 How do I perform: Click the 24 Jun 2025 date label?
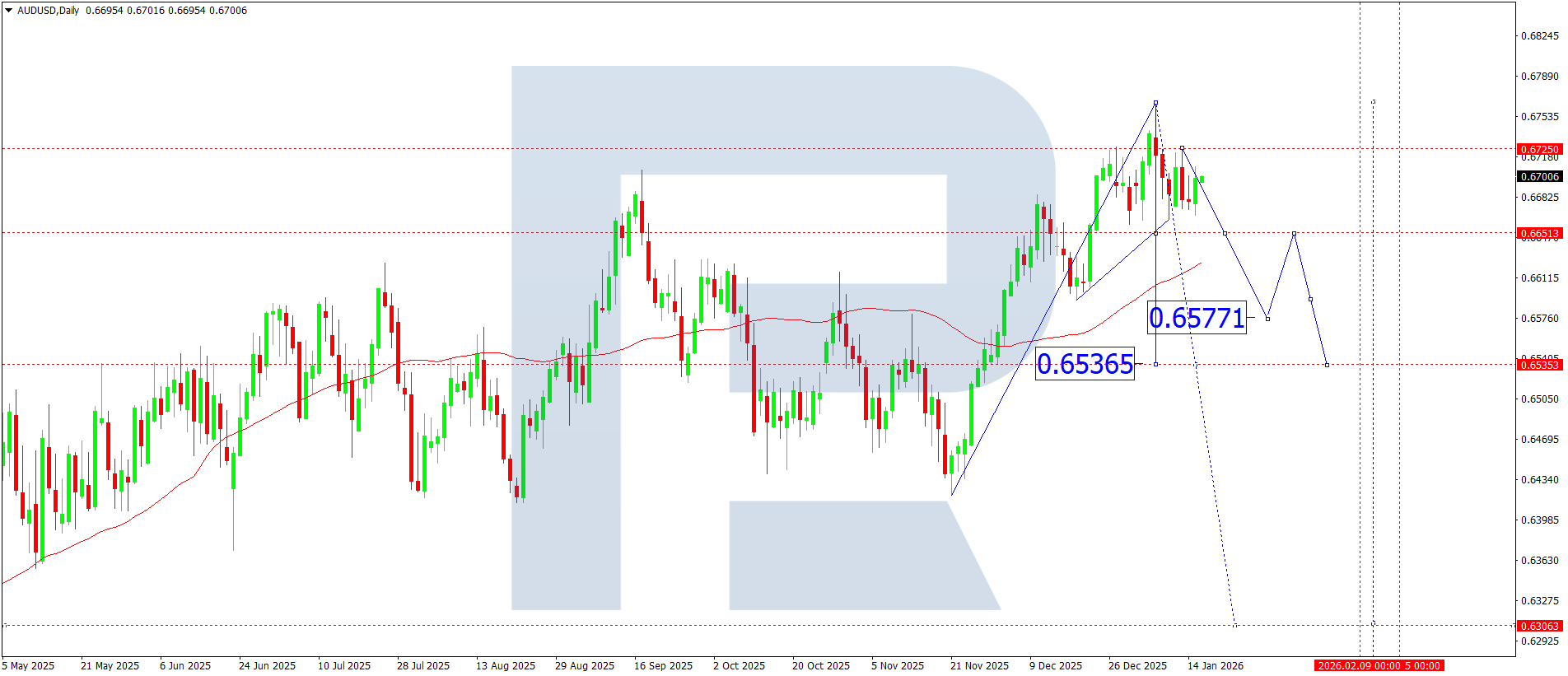267,666
